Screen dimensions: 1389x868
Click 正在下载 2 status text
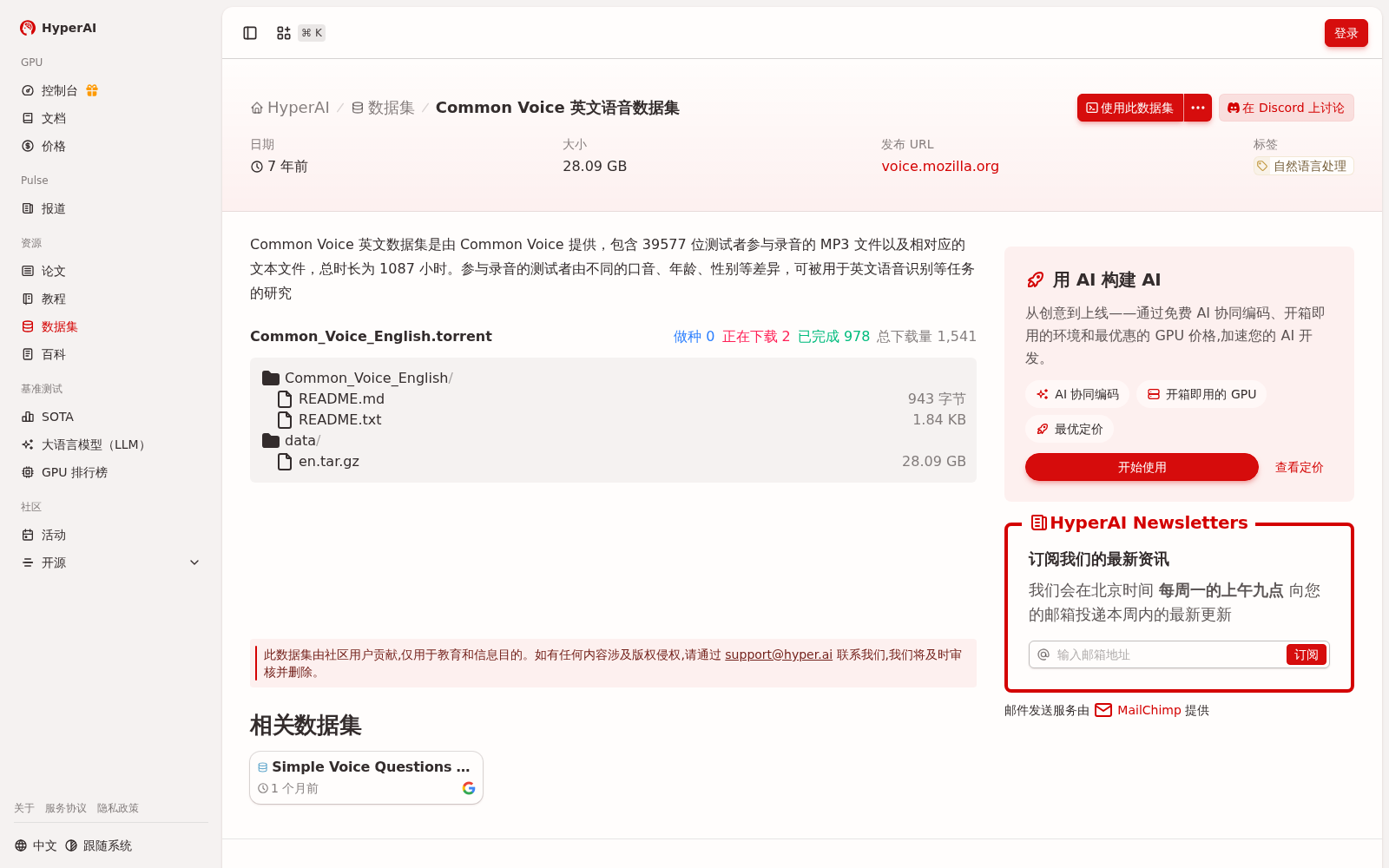[x=756, y=336]
